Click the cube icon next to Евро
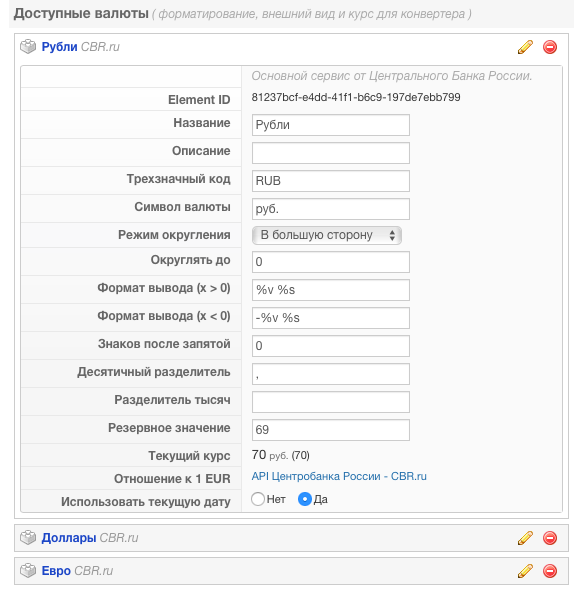This screenshot has width=585, height=594. [x=28, y=571]
